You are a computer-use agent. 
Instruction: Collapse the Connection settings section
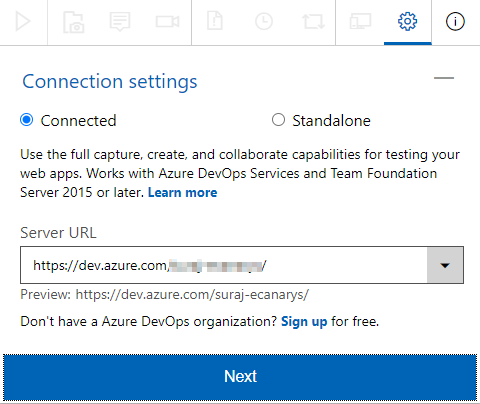click(444, 78)
